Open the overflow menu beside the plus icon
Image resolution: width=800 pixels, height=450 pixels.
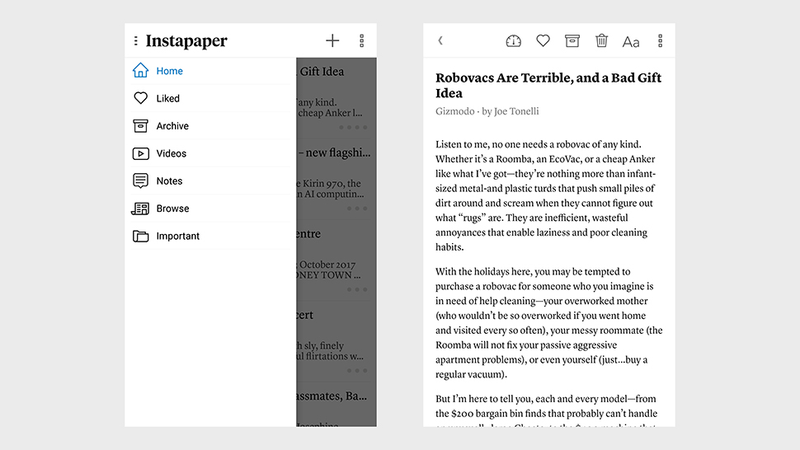click(x=362, y=41)
